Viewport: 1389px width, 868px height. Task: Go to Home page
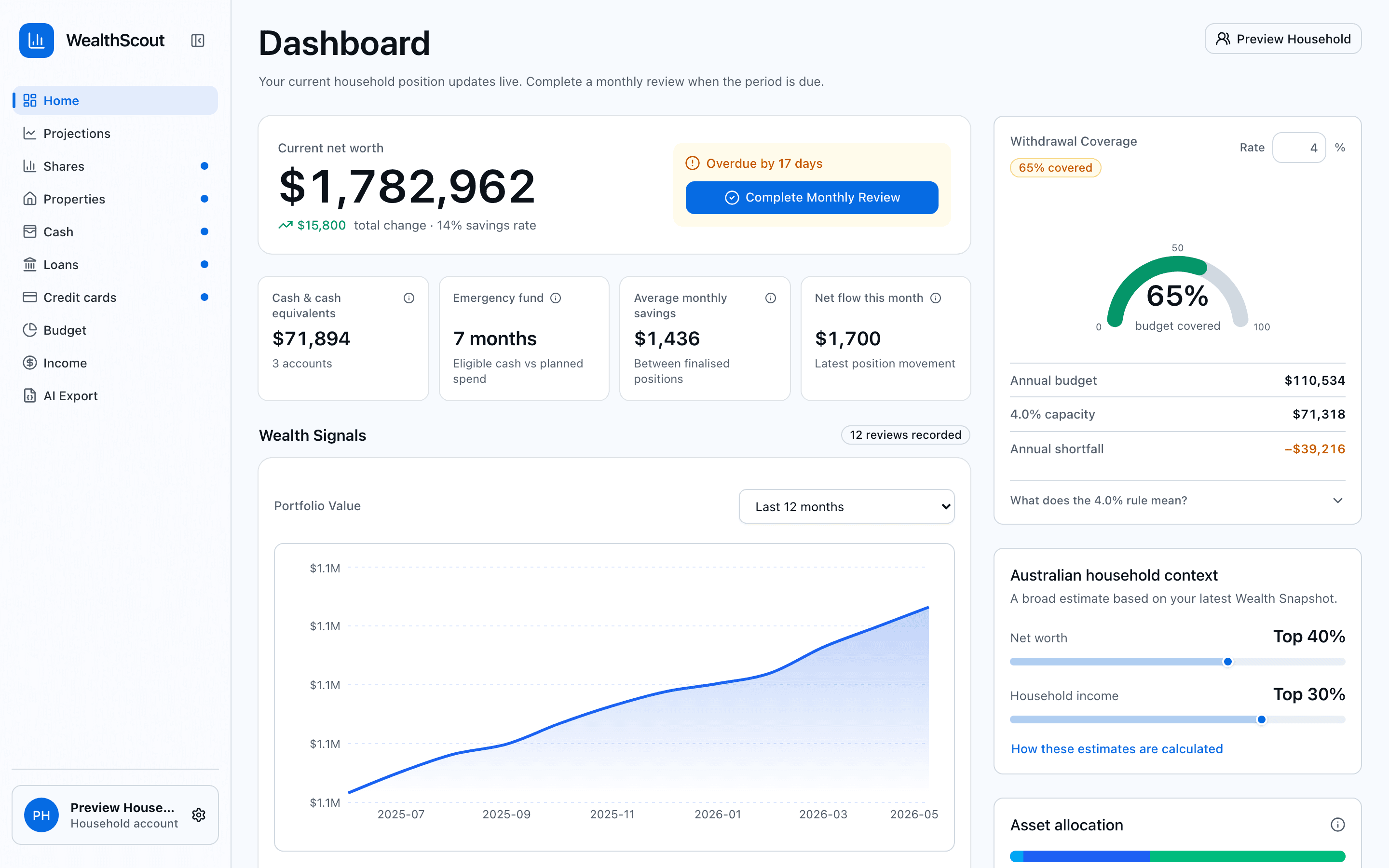coord(115,100)
